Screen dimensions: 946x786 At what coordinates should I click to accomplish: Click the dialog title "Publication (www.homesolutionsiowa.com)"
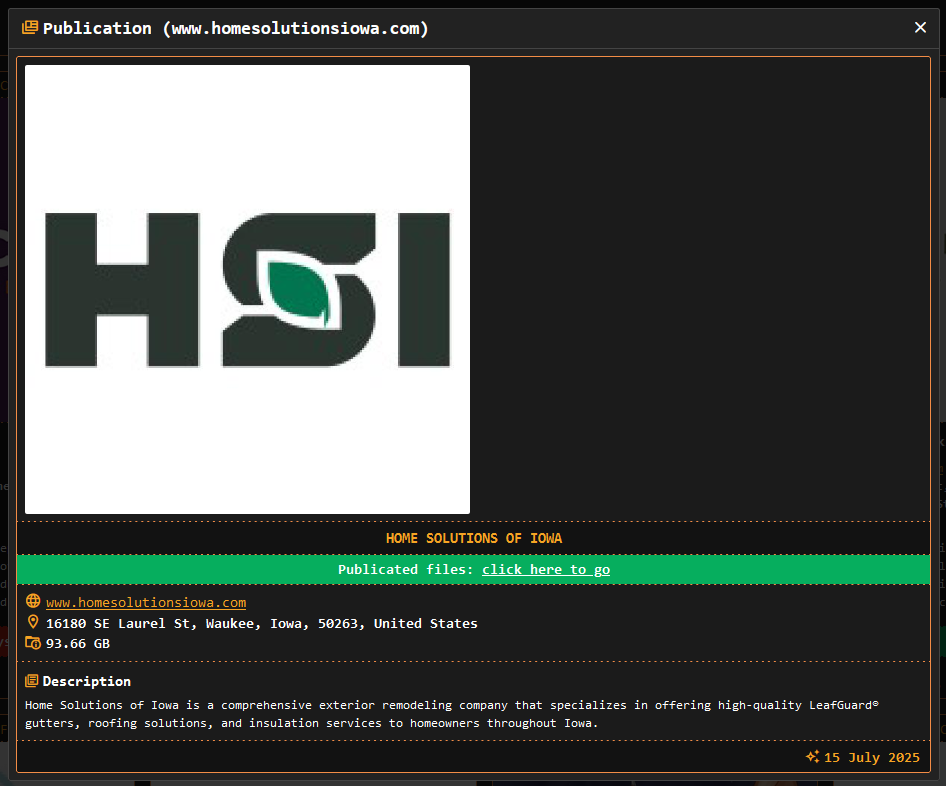235,28
